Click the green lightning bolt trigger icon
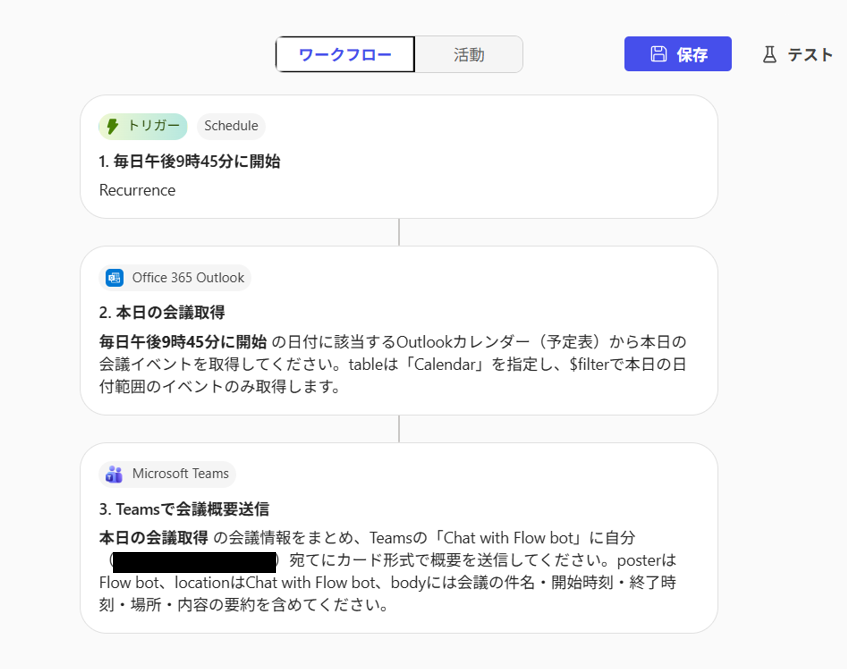The image size is (847, 669). pos(113,126)
